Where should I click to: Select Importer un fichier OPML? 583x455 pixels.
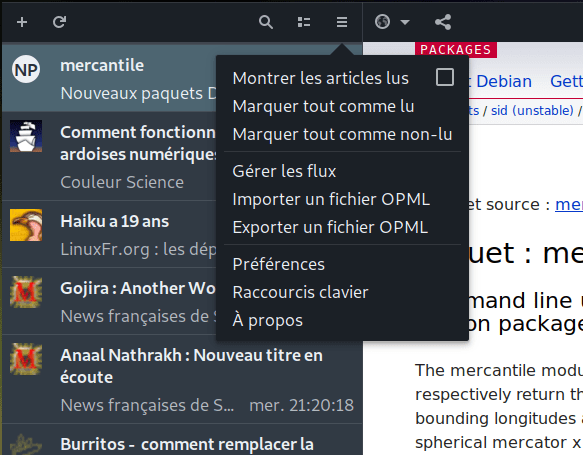pos(331,199)
